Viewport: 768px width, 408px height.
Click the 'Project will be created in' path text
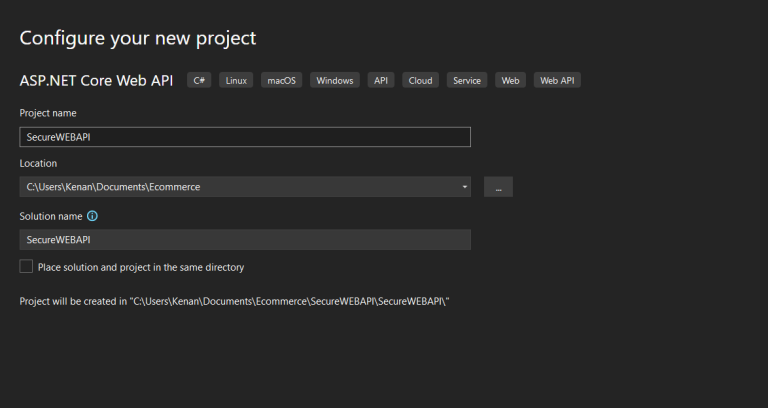235,300
